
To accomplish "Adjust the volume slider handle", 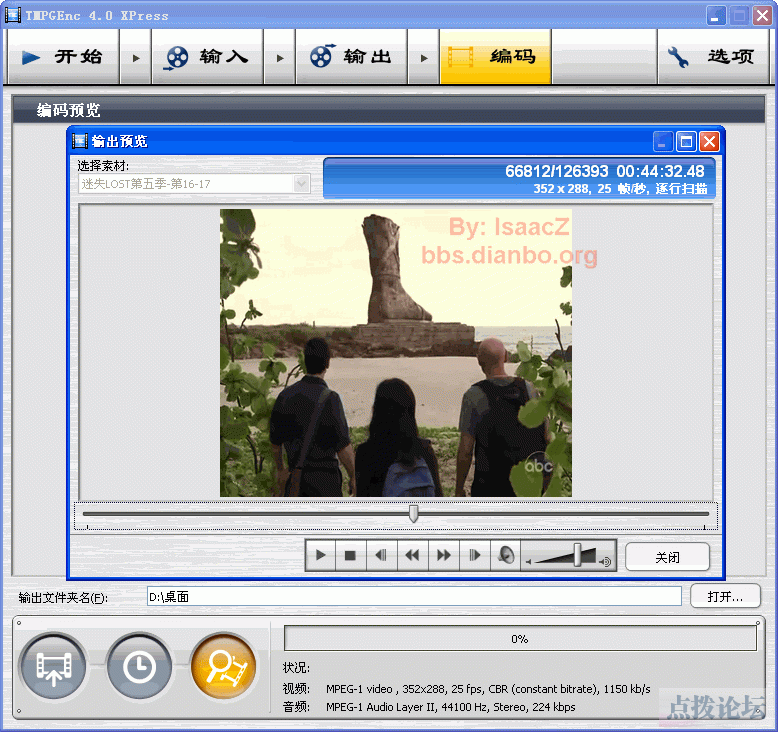I will [578, 554].
